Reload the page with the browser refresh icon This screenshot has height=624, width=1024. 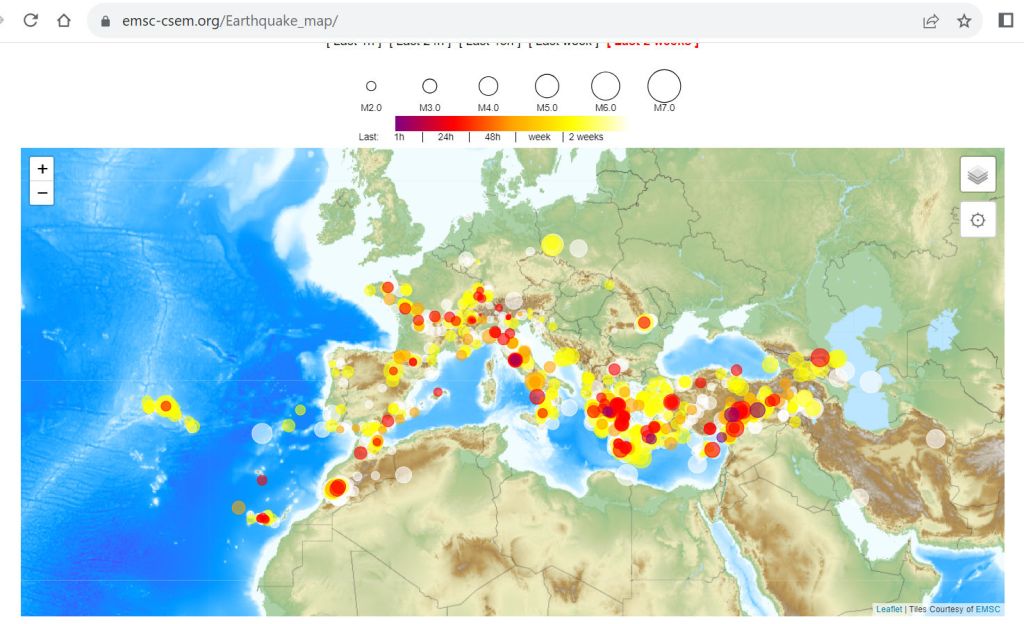[x=31, y=20]
